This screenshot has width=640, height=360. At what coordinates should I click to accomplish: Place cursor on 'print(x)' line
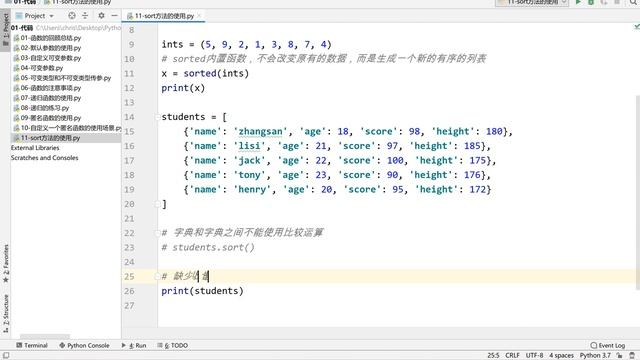[183, 88]
